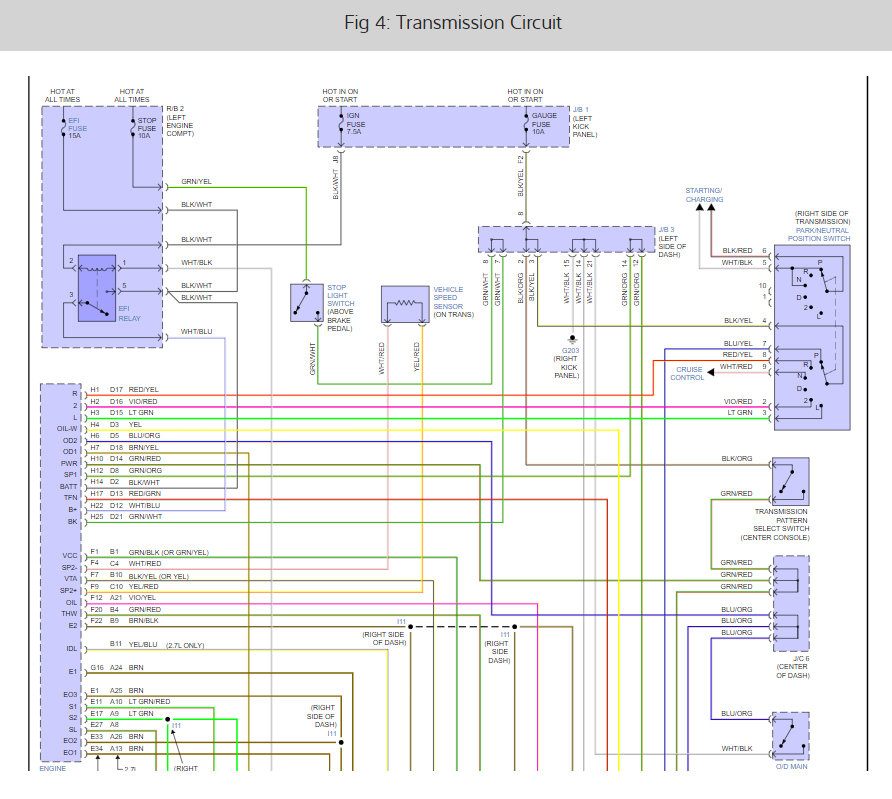Click the VEHICLE SPEED SENSOR blue label
Image resolution: width=892 pixels, height=799 pixels.
[x=448, y=297]
